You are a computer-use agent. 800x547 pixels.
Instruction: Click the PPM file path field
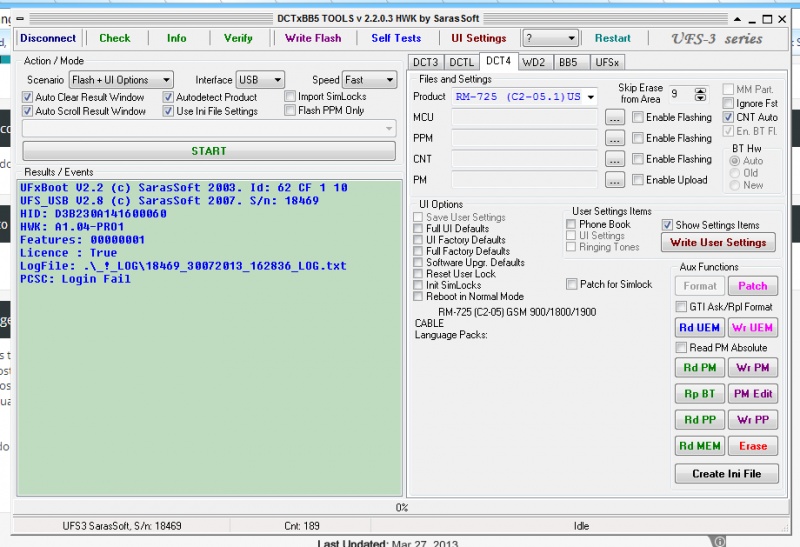point(524,138)
